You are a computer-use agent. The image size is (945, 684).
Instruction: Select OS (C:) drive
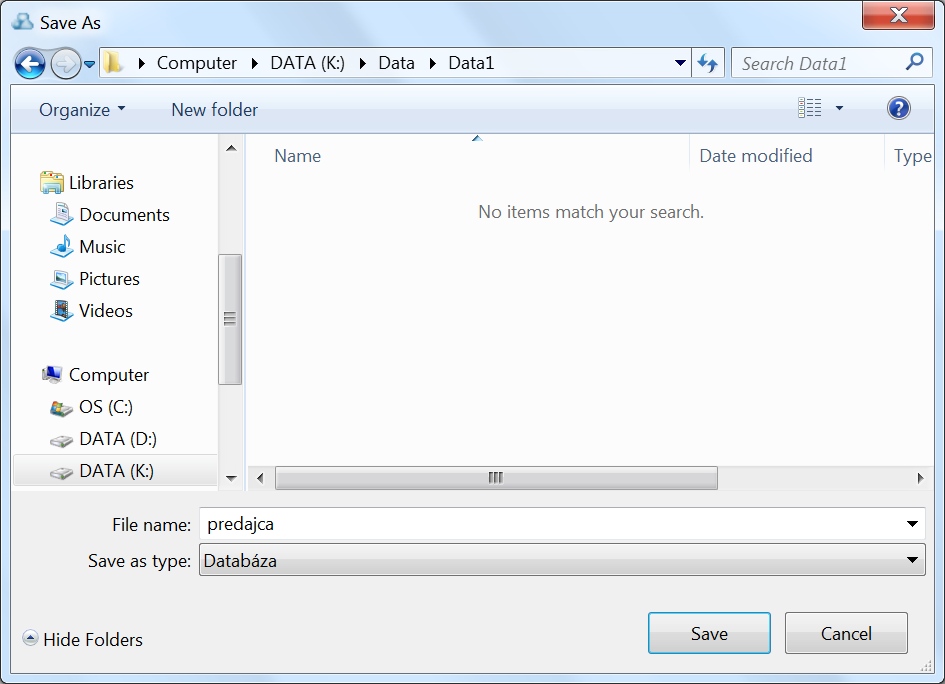tap(105, 407)
